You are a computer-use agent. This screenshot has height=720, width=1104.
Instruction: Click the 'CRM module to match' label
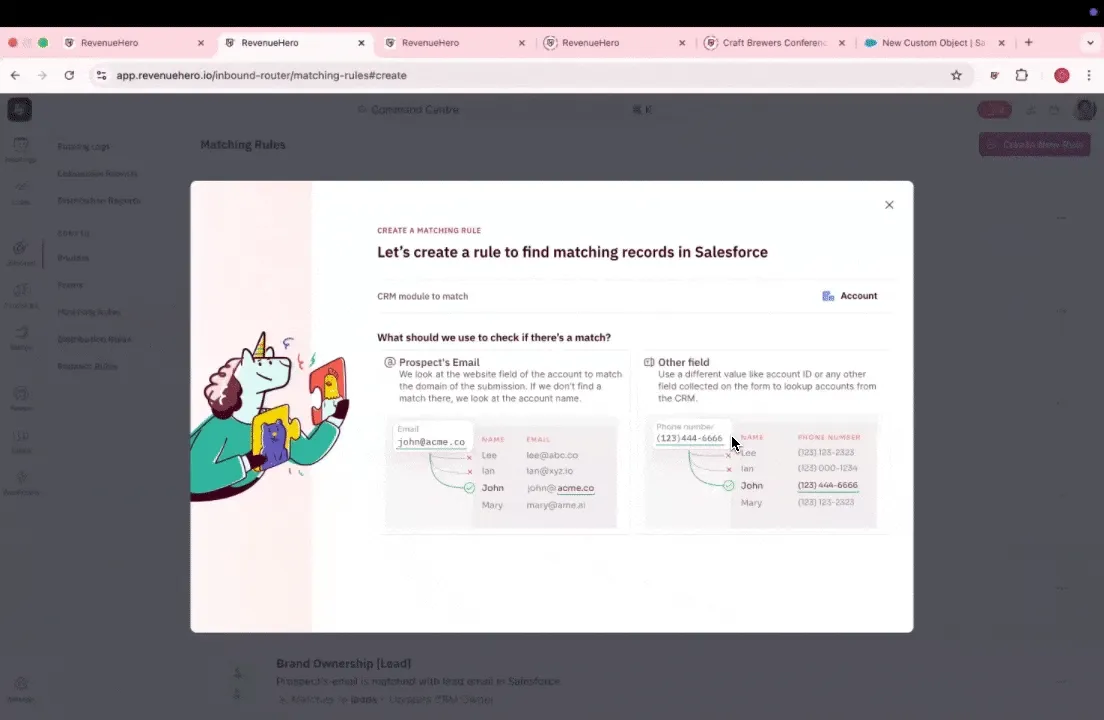click(x=422, y=296)
